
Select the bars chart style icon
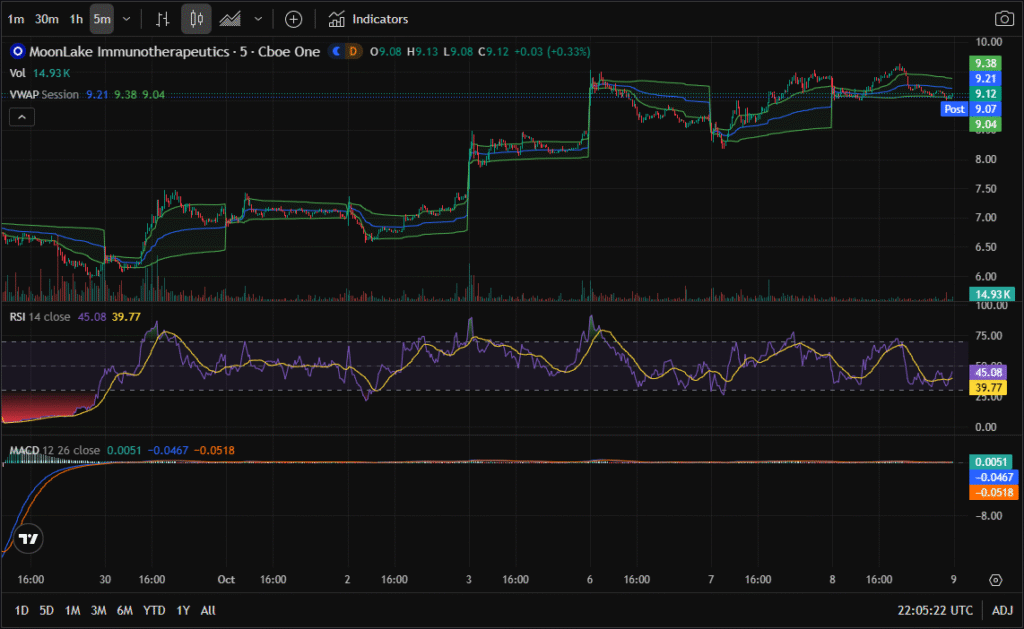[x=163, y=19]
